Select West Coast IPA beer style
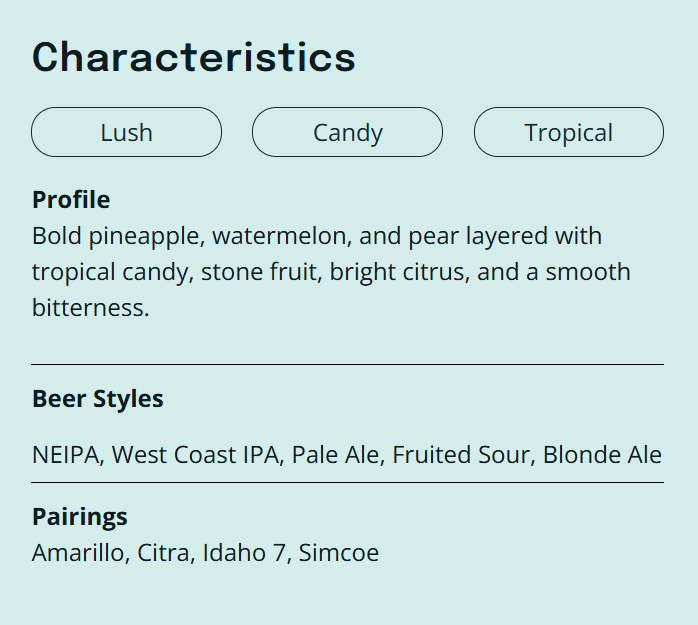 pos(195,455)
